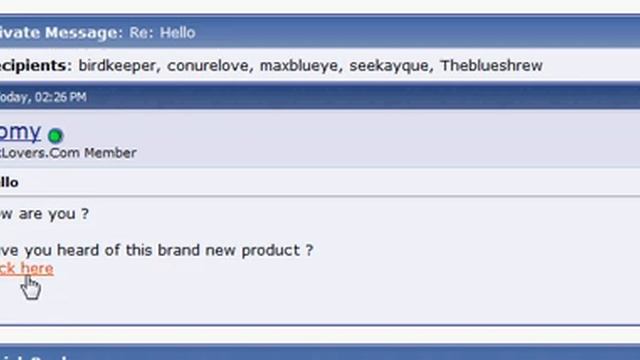Click the blue header bar at the bottom

(320, 352)
